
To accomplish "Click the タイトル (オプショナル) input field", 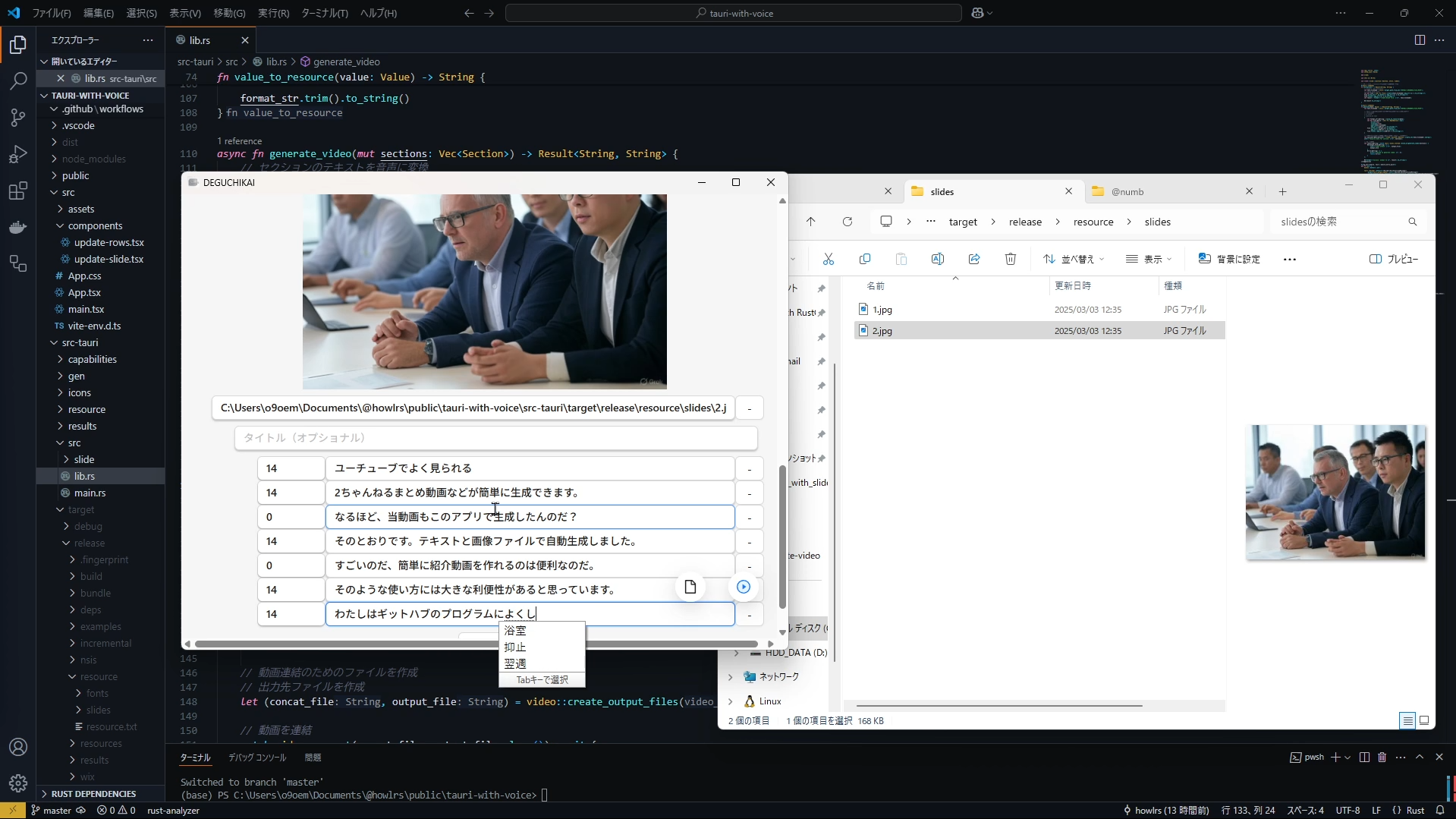I will (x=495, y=438).
